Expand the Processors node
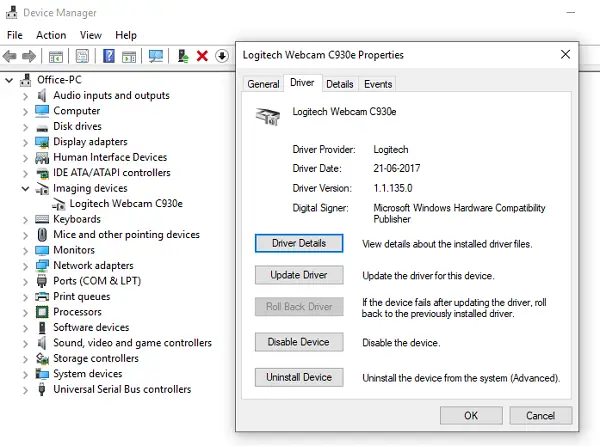Viewport: 600px width, 446px height. pyautogui.click(x=25, y=313)
